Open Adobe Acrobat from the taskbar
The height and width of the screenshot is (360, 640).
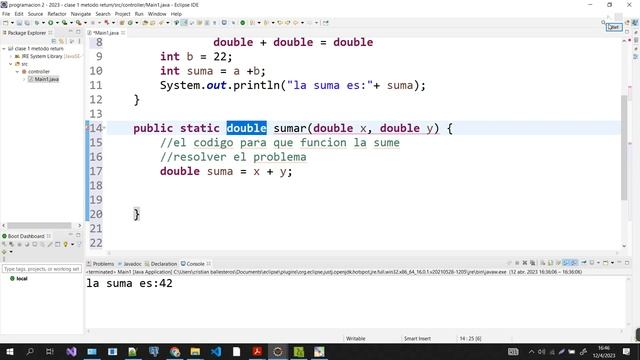tap(257, 351)
